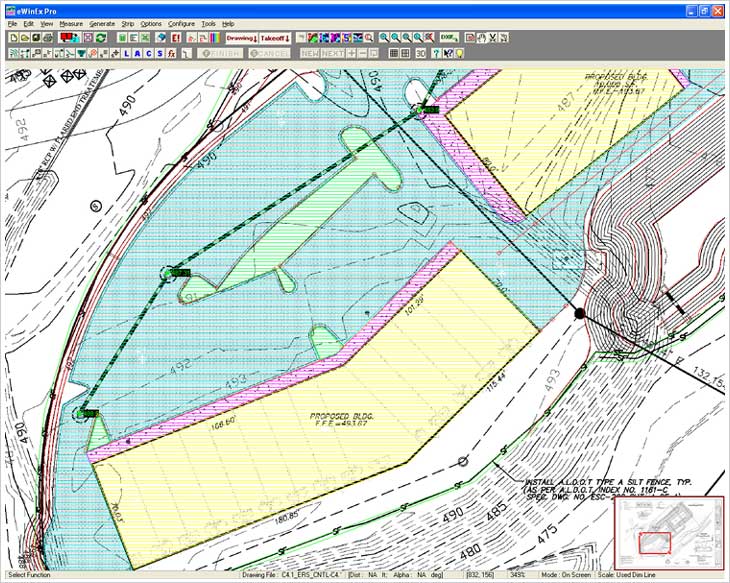Viewport: 730px width, 583px height.
Task: Click the middle circled green point marker
Action: [x=169, y=273]
